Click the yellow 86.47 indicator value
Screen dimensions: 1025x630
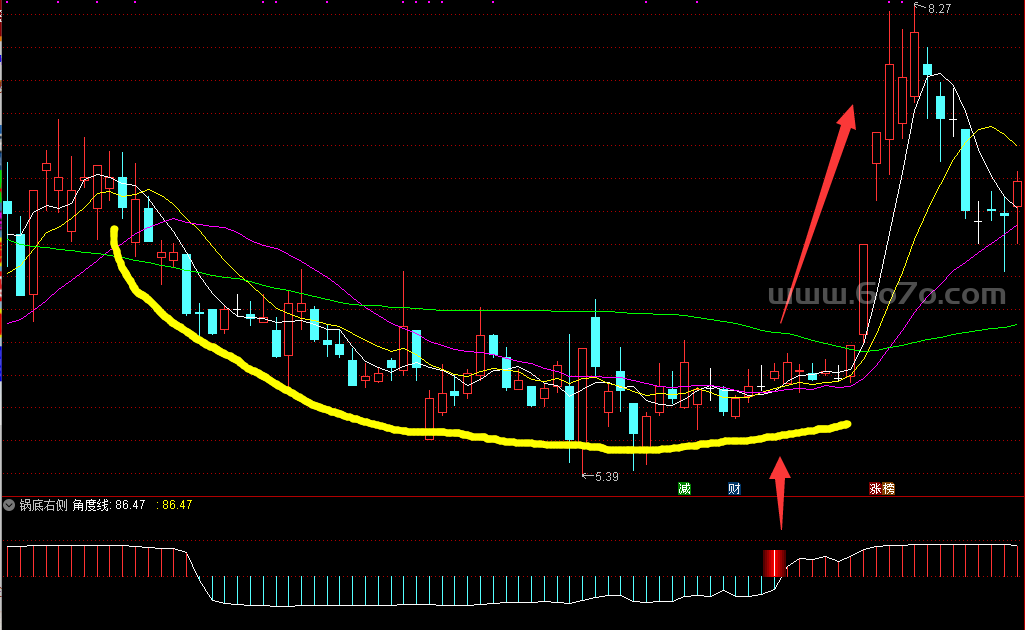pyautogui.click(x=177, y=506)
